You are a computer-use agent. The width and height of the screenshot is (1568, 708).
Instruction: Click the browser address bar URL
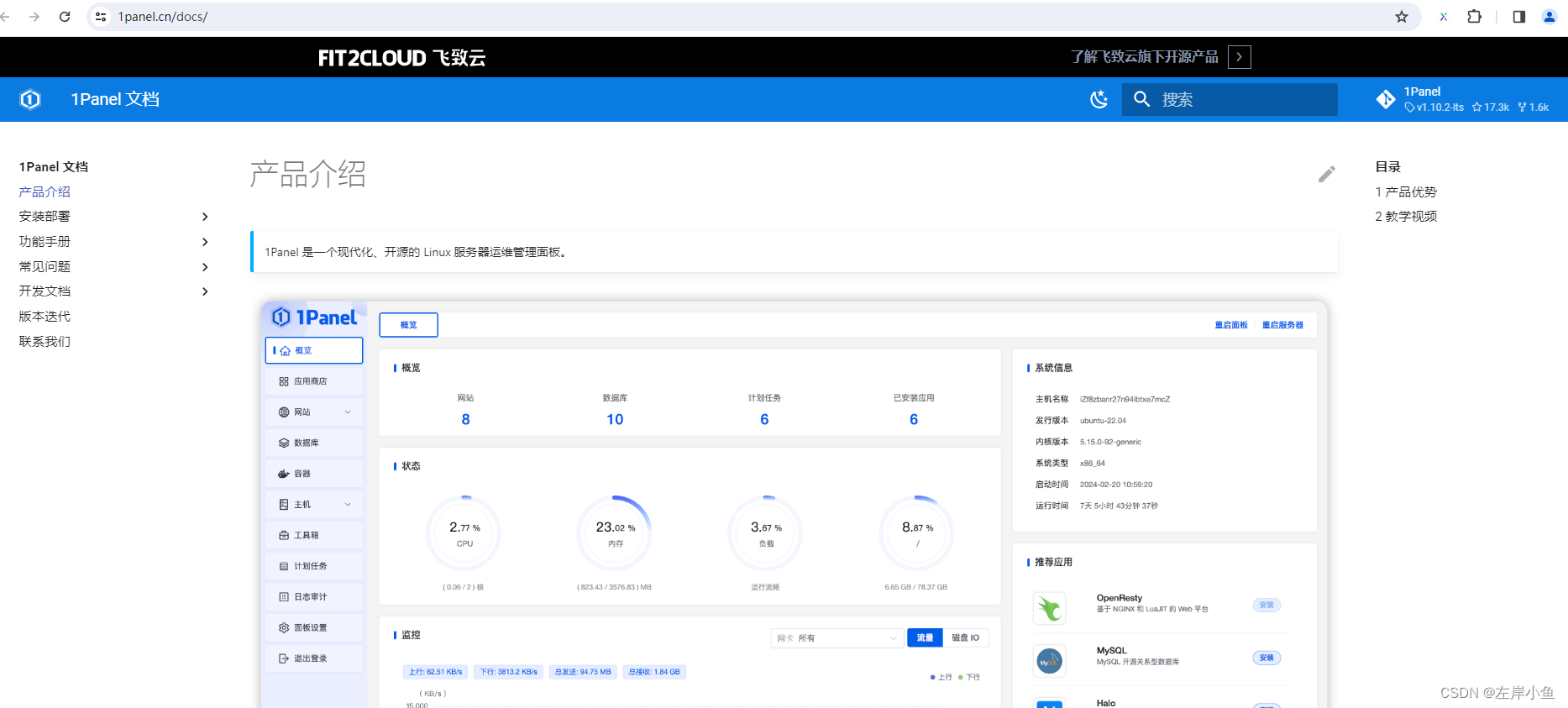coord(163,17)
